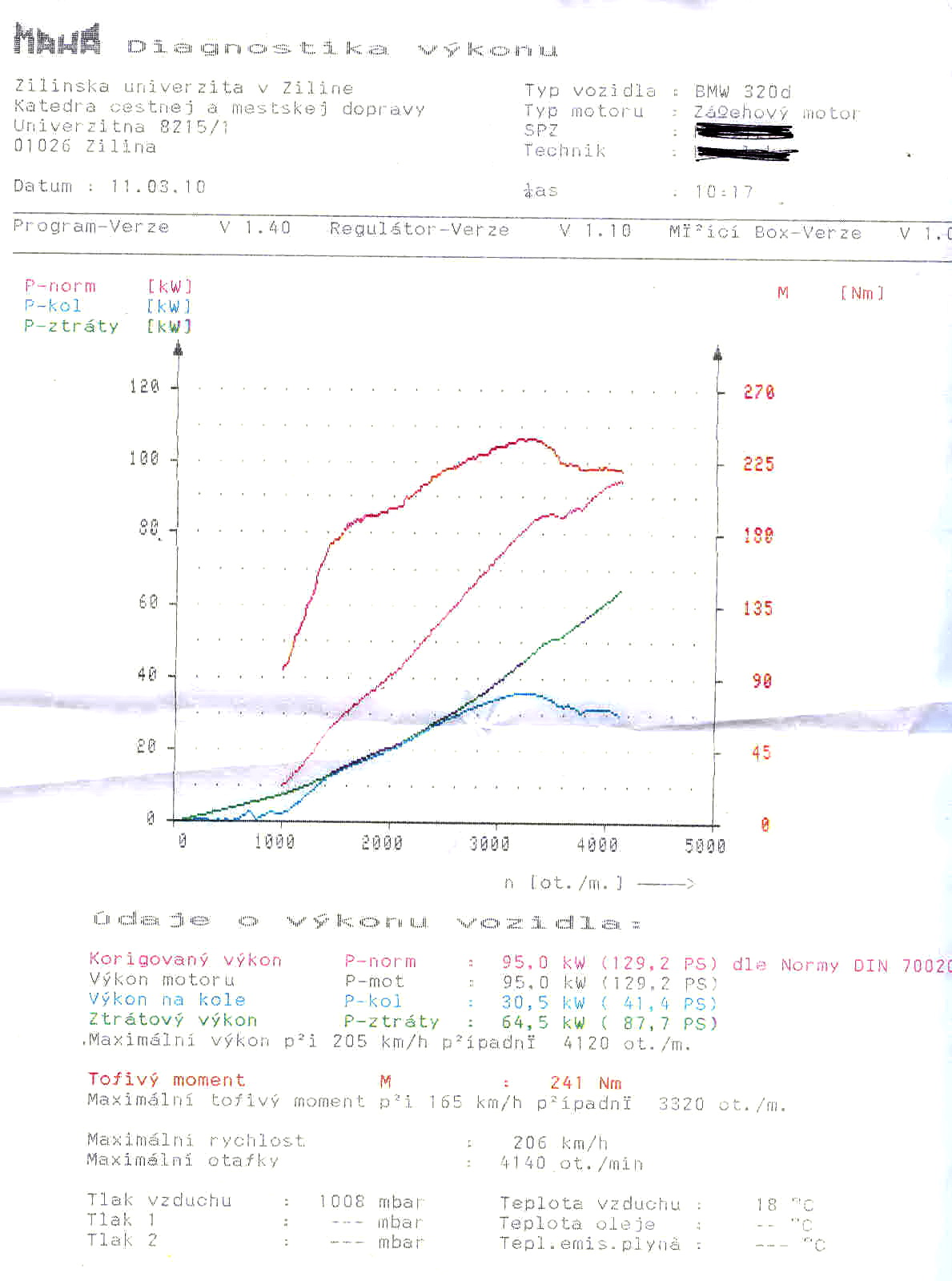
Task: Click the Regulátor-Verze label
Action: 419,230
